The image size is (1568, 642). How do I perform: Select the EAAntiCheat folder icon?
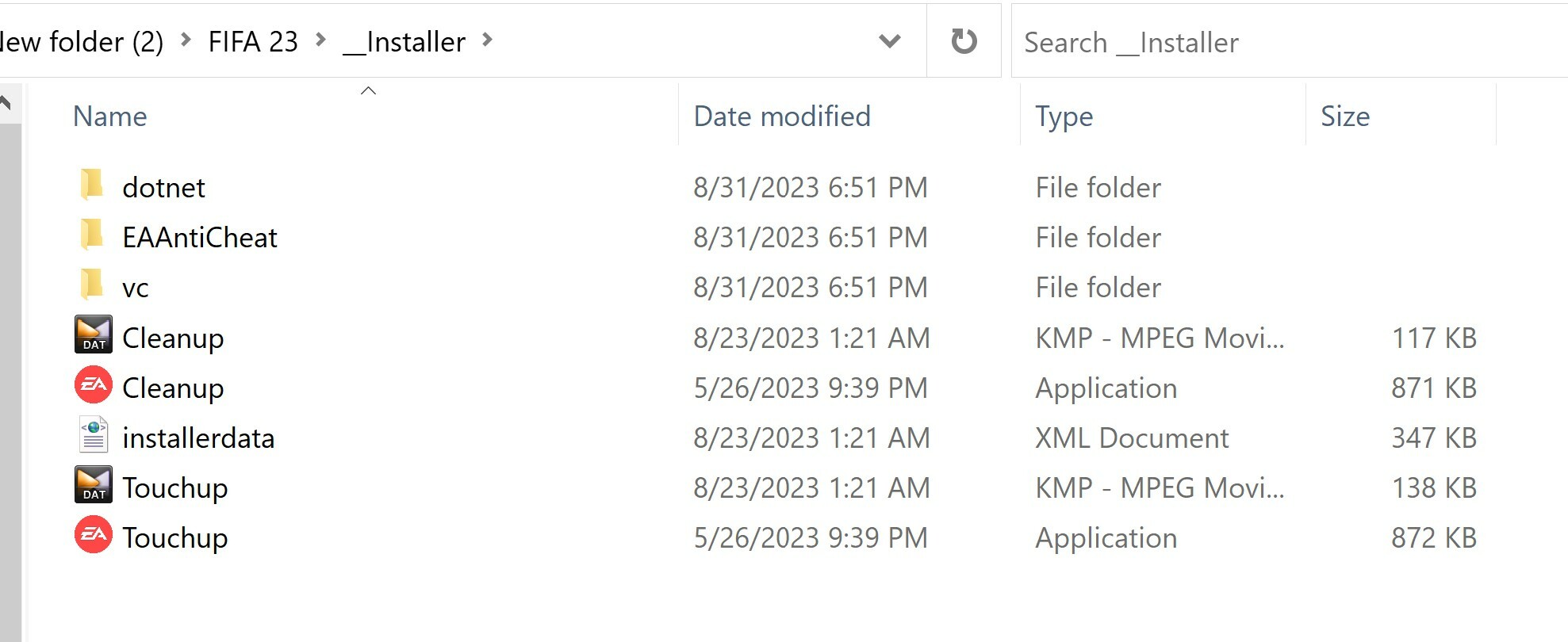click(92, 235)
